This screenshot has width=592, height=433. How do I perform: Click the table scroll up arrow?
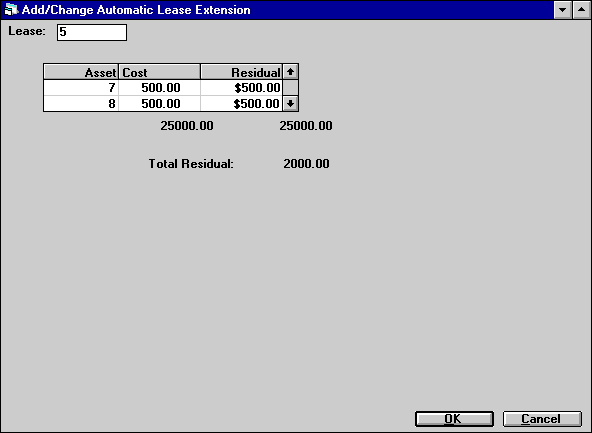(x=290, y=72)
